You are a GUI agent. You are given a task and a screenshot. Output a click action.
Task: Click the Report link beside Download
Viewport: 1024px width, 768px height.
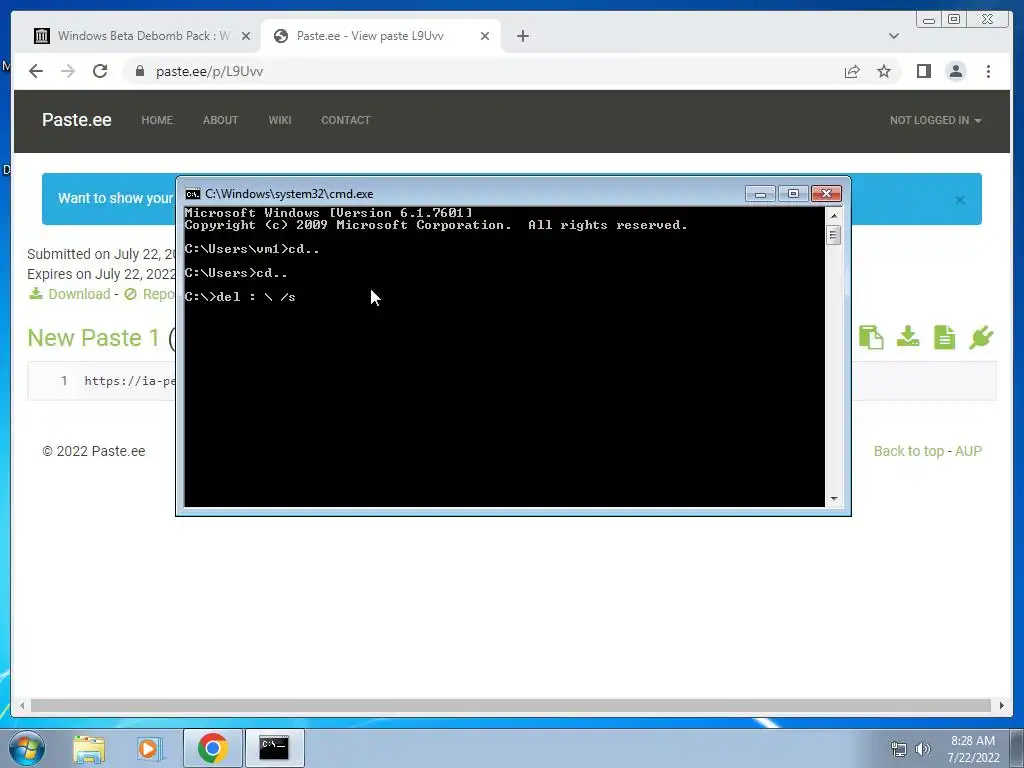[150, 294]
